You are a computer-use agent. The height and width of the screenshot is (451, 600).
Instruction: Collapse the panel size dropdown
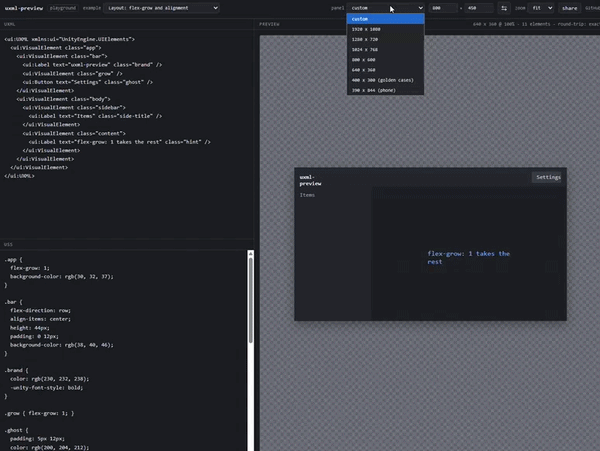click(385, 8)
